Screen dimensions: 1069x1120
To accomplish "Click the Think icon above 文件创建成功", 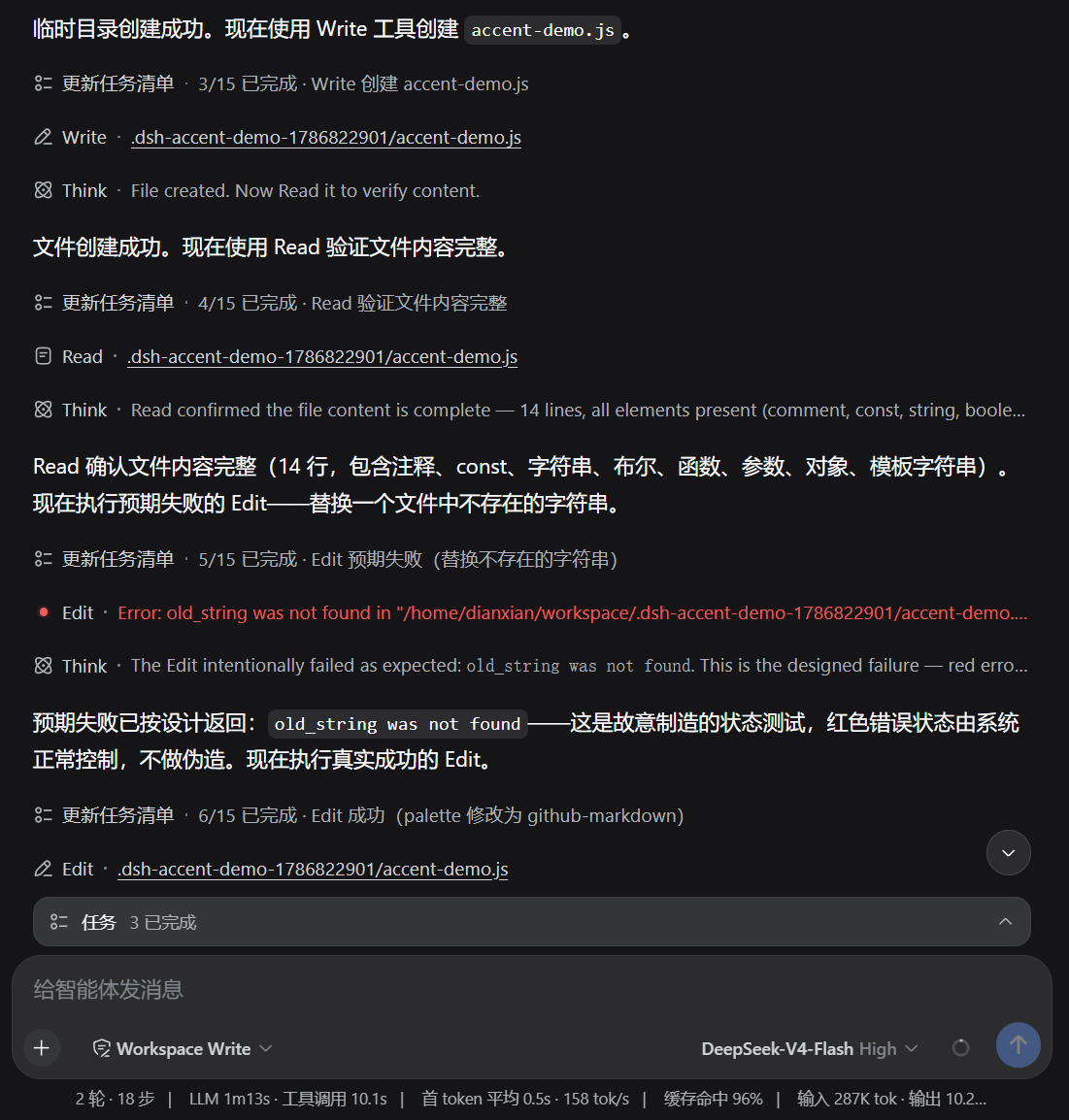I will (44, 191).
